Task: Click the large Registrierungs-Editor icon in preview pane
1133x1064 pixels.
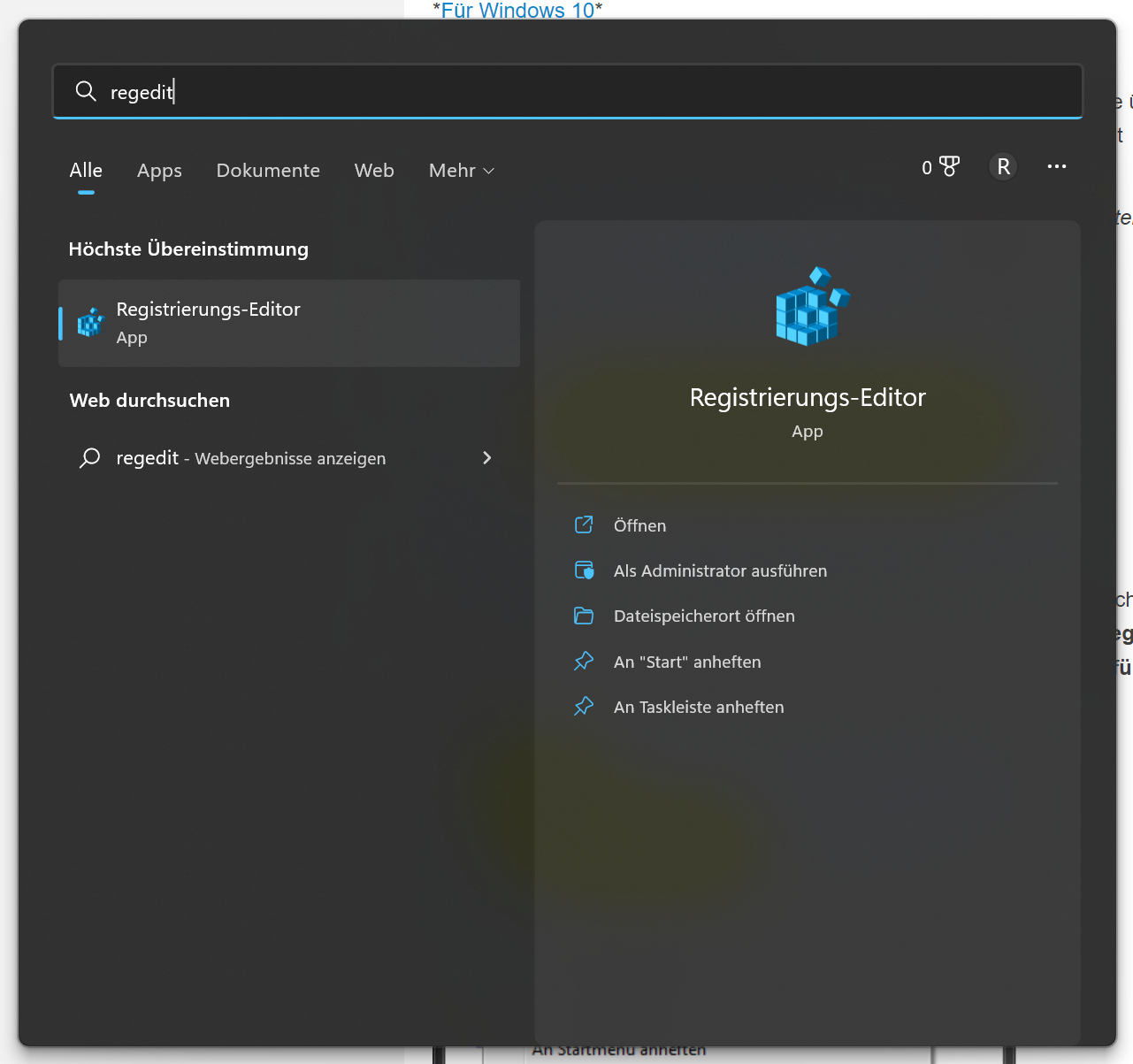Action: [812, 306]
